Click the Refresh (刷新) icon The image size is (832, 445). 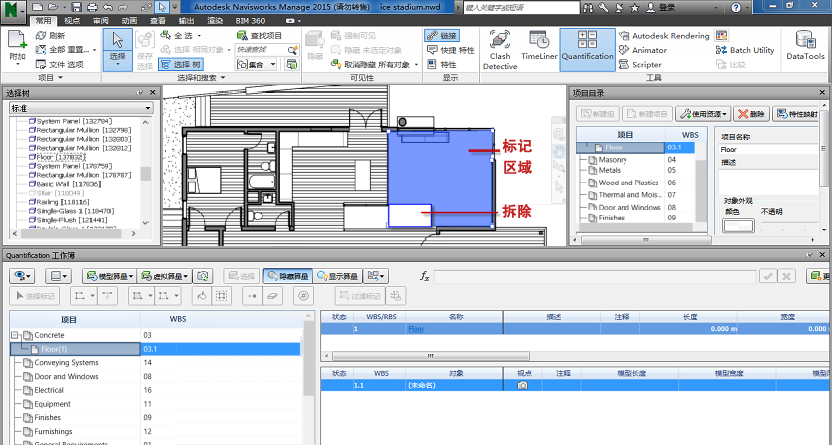tap(41, 36)
